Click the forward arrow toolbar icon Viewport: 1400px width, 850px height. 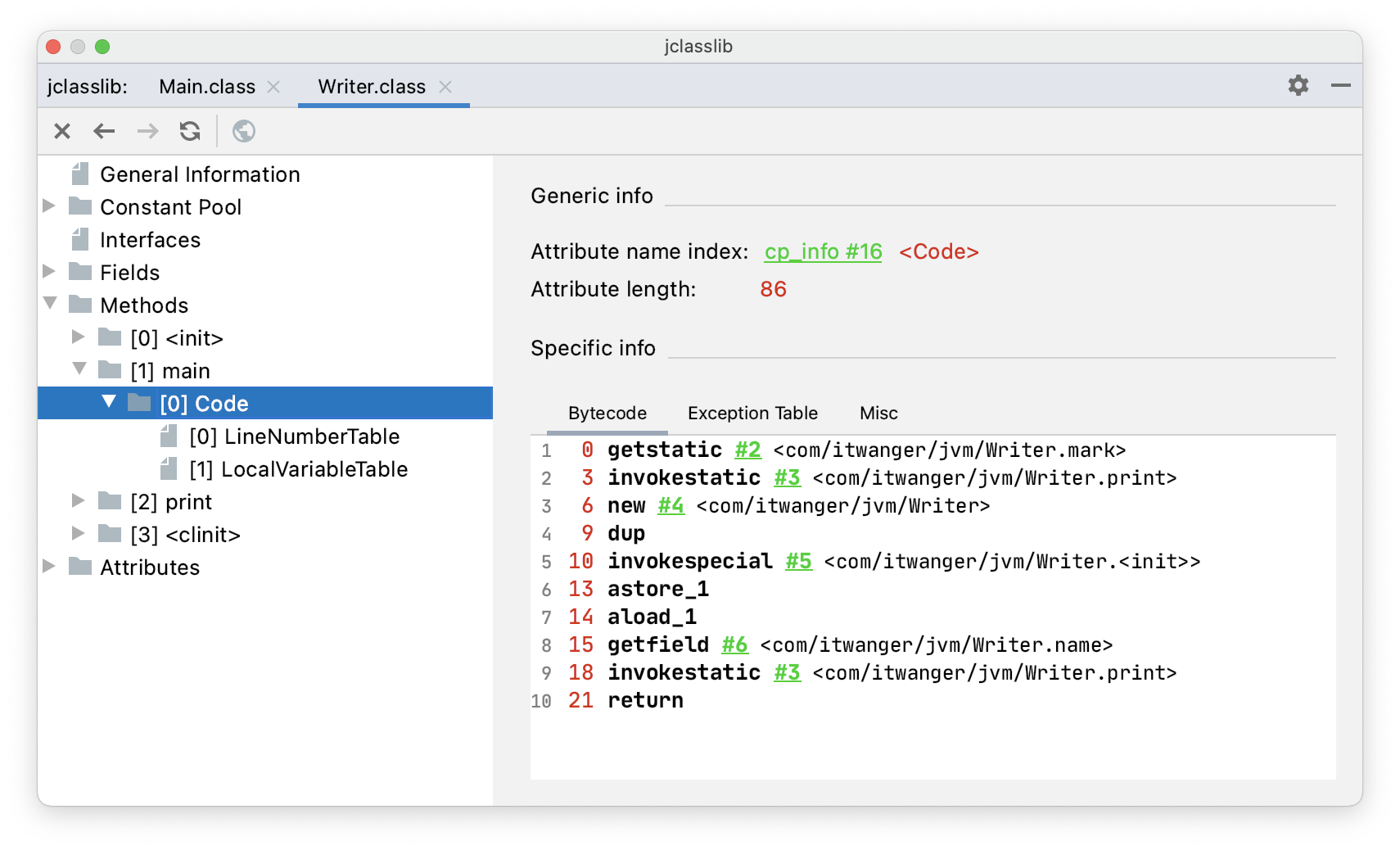tap(147, 131)
